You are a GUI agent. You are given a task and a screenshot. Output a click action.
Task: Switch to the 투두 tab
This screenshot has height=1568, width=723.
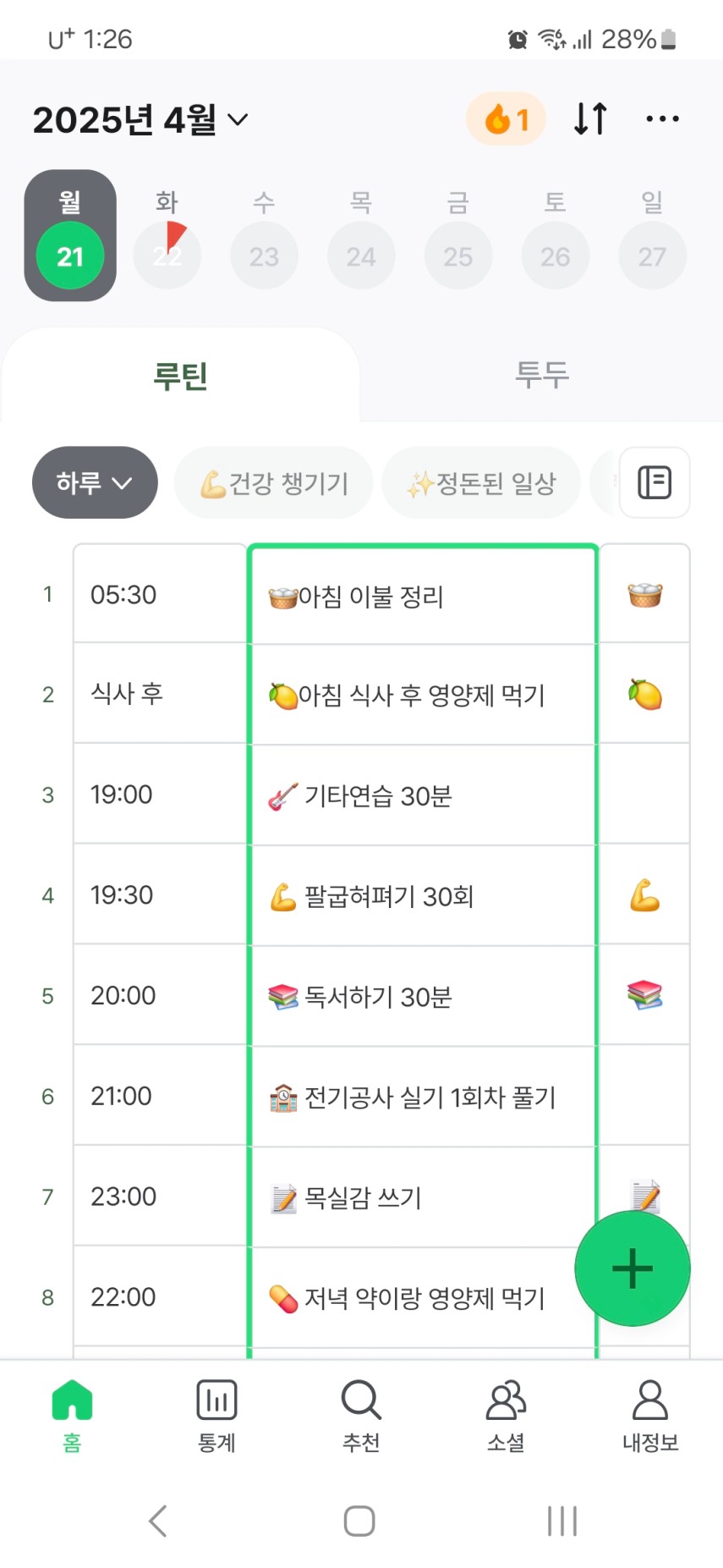[542, 375]
